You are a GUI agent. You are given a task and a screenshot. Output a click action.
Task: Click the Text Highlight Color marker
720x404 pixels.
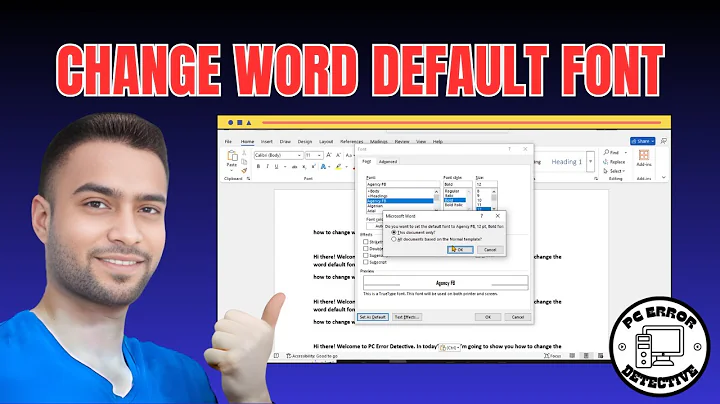[x=338, y=167]
